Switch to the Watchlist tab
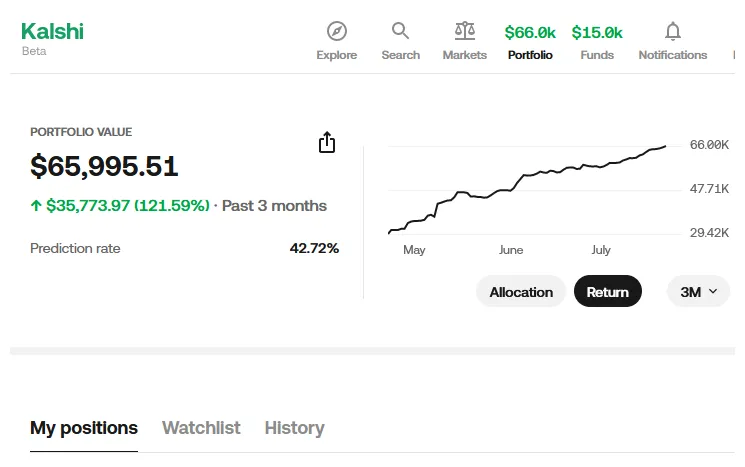This screenshot has width=745, height=467. click(201, 428)
